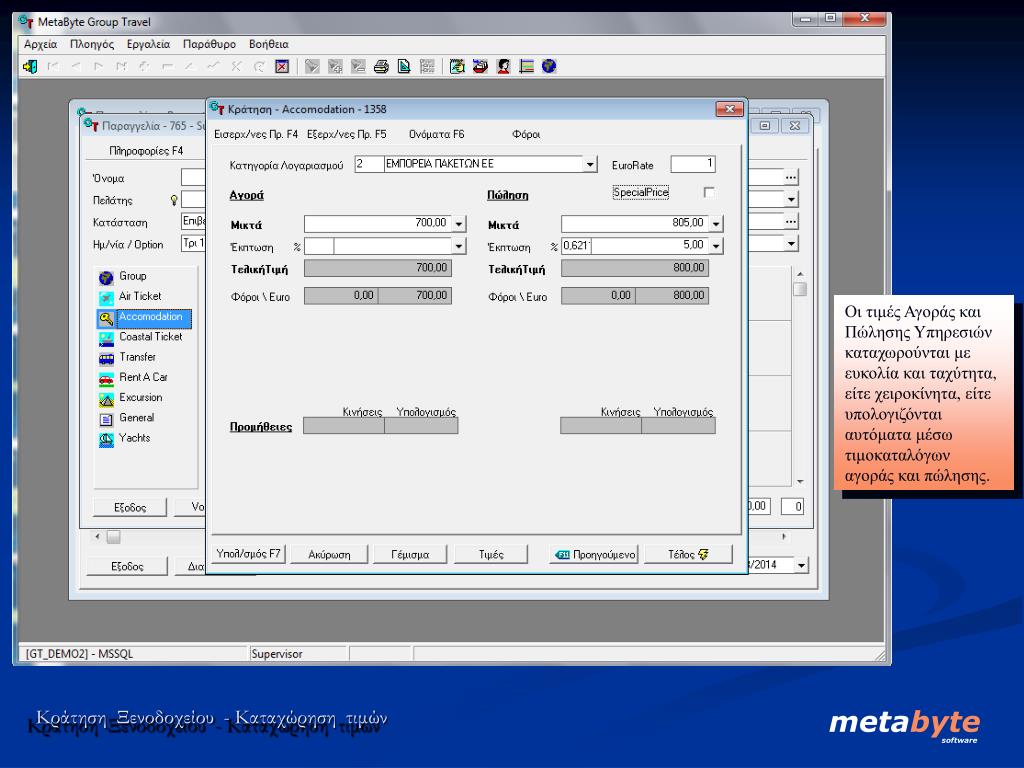Click the ship icon in toolbar
Image resolution: width=1024 pixels, height=768 pixels.
coord(480,66)
